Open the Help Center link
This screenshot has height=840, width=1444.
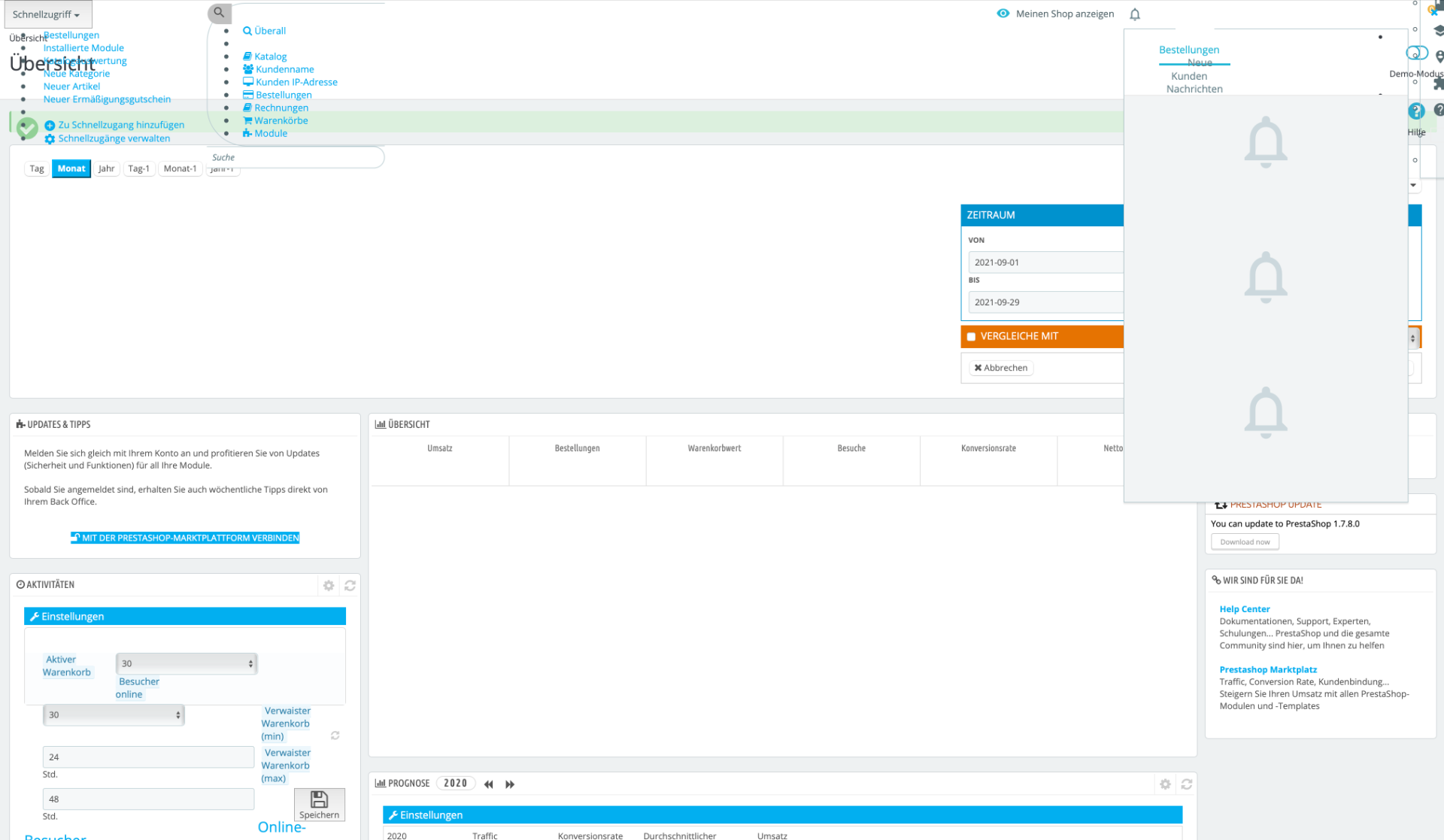(1245, 609)
